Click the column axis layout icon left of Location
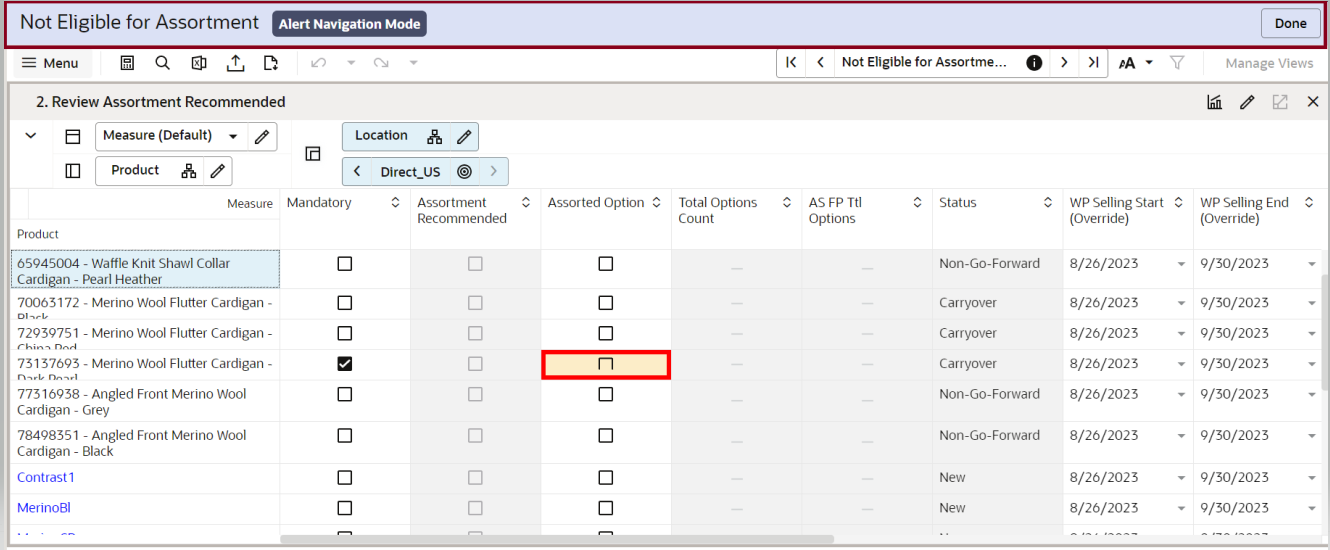The height and width of the screenshot is (550, 1330). coord(313,154)
